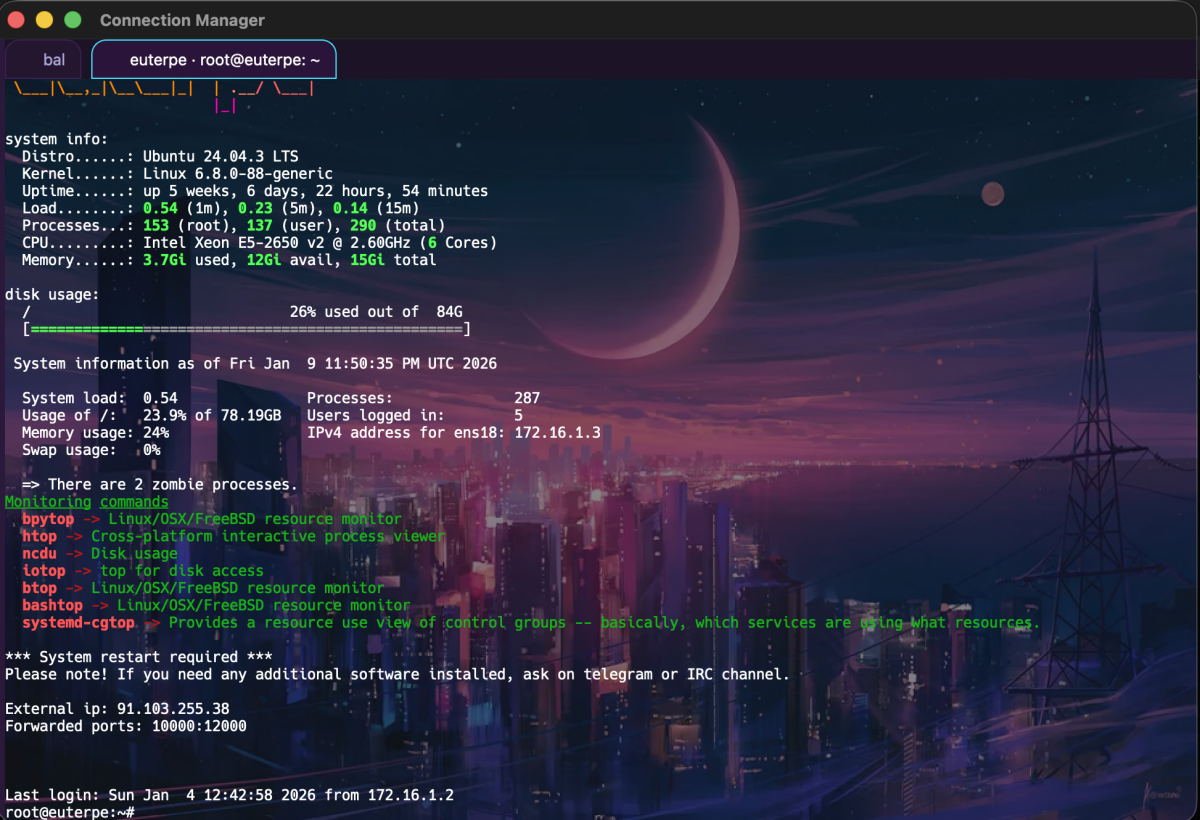Click the "Swap usage: 0%" text
This screenshot has width=1200, height=820.
pyautogui.click(x=91, y=450)
